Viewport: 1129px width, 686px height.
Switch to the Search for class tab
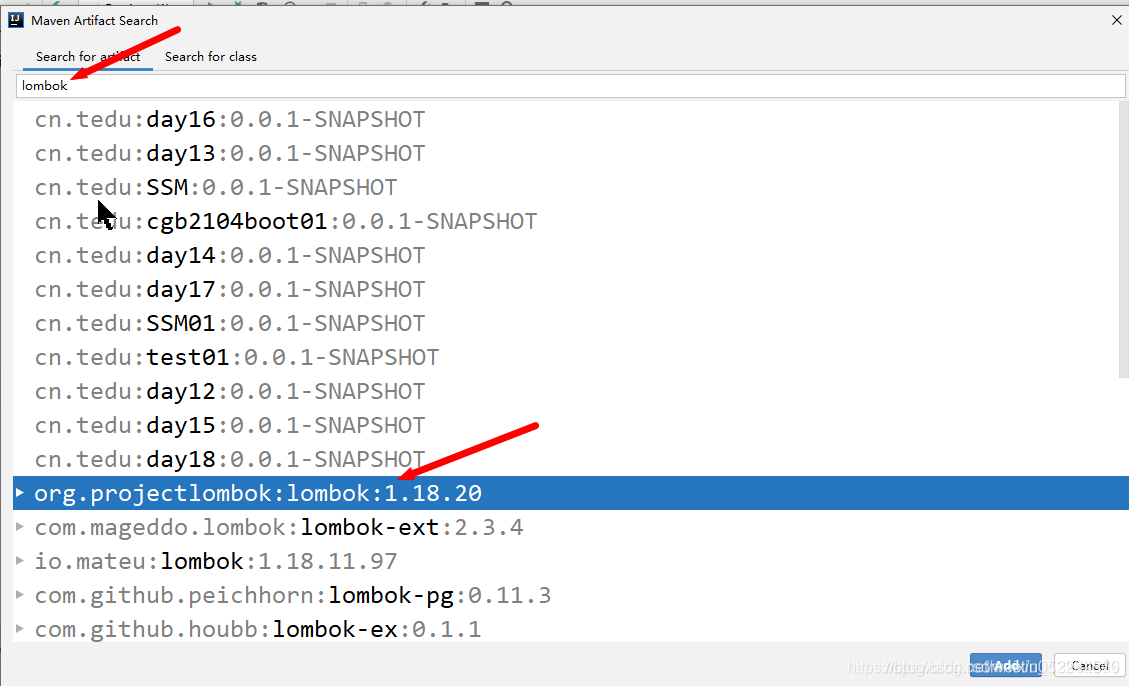(x=210, y=57)
